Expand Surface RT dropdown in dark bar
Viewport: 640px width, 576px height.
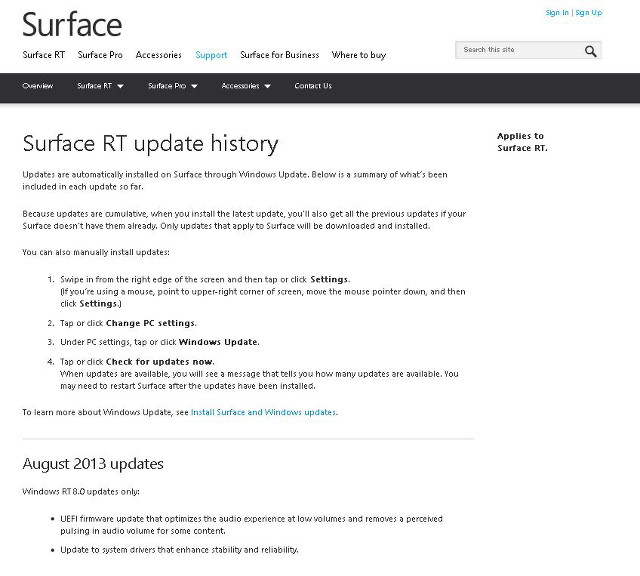[x=100, y=86]
